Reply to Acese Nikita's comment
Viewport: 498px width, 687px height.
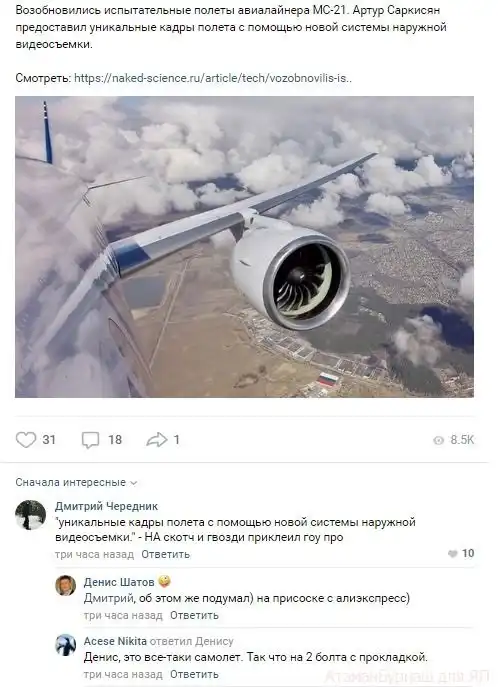click(194, 674)
